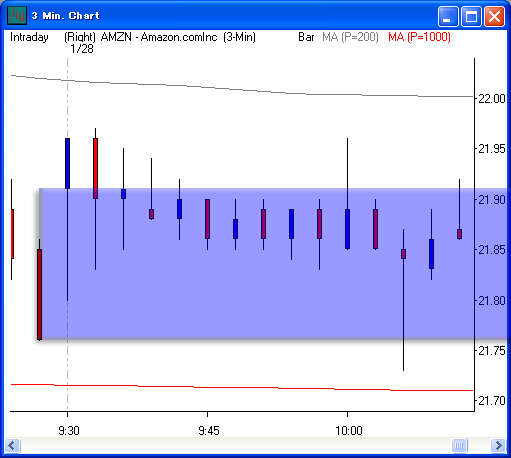Click the chart window icon in title bar
Viewport: 511px width, 458px height.
(x=16, y=15)
